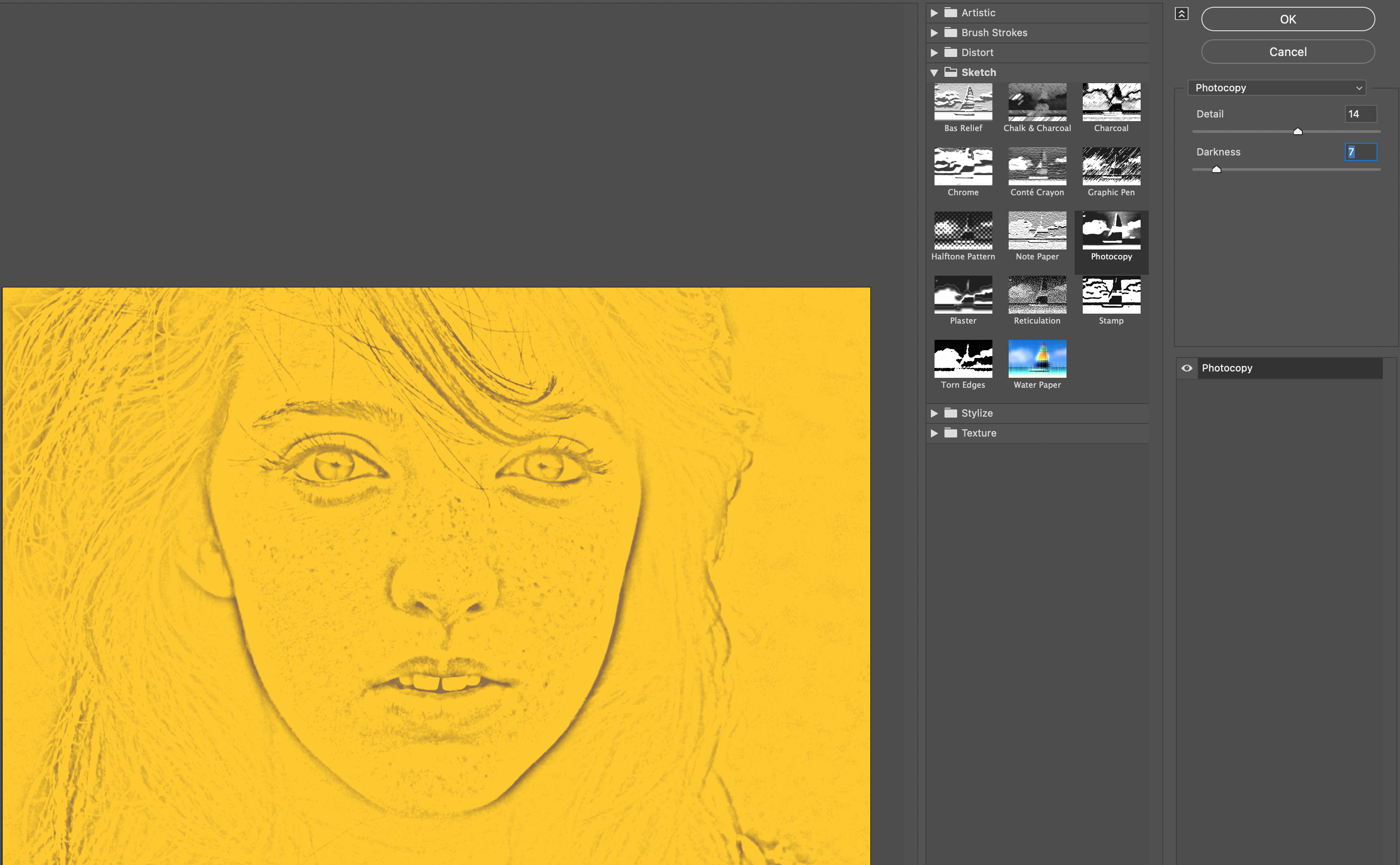
Task: Expand the Artistic filter folder
Action: click(x=934, y=13)
